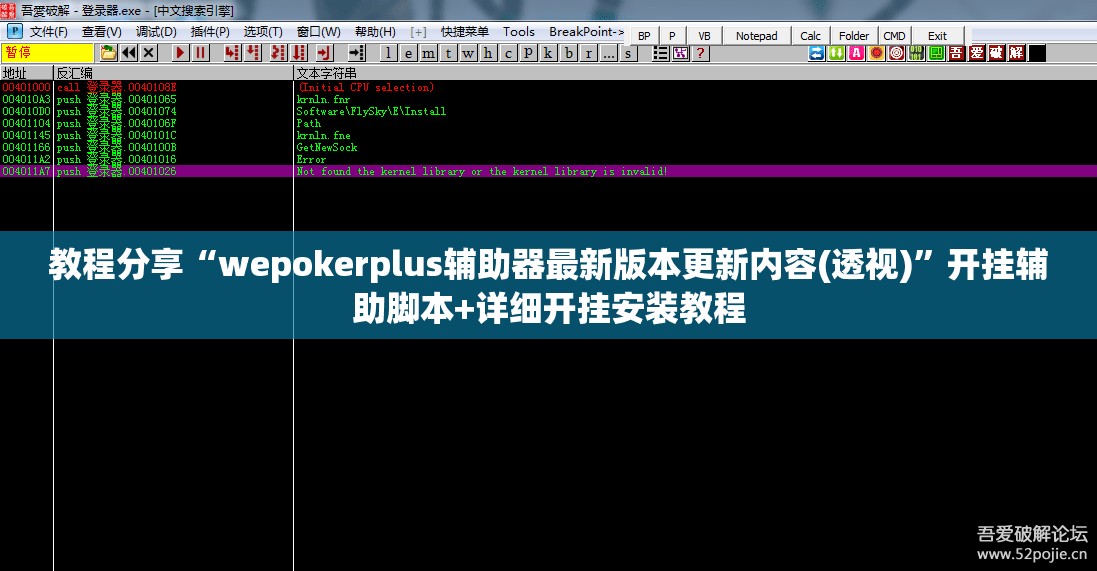Open the 查看(V) menu
Image resolution: width=1097 pixels, height=571 pixels.
[101, 31]
